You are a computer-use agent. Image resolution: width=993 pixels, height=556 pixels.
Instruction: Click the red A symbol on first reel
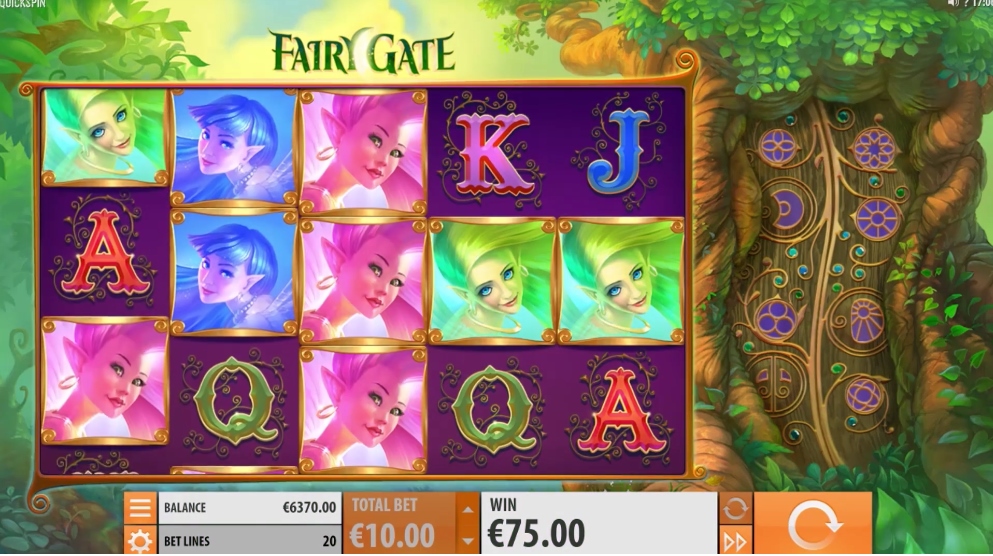click(x=104, y=251)
